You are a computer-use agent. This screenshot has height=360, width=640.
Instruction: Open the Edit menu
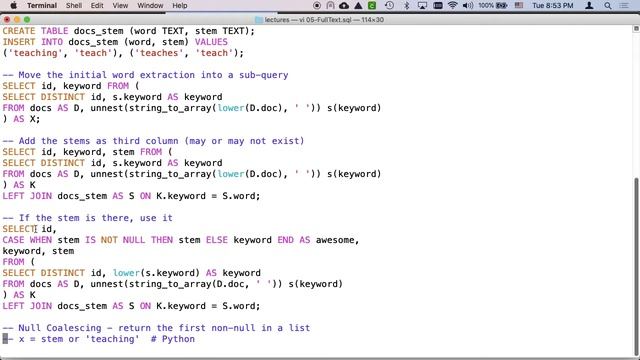click(x=97, y=5)
